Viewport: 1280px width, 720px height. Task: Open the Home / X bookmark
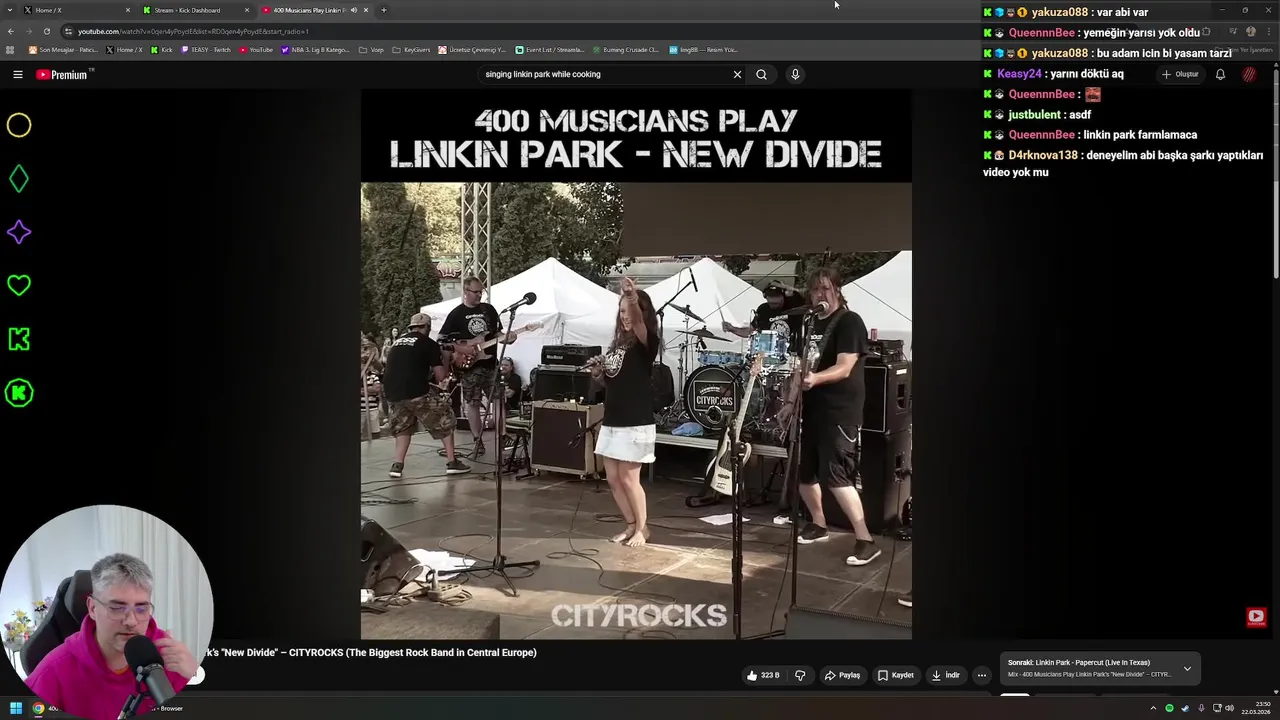pyautogui.click(x=124, y=50)
